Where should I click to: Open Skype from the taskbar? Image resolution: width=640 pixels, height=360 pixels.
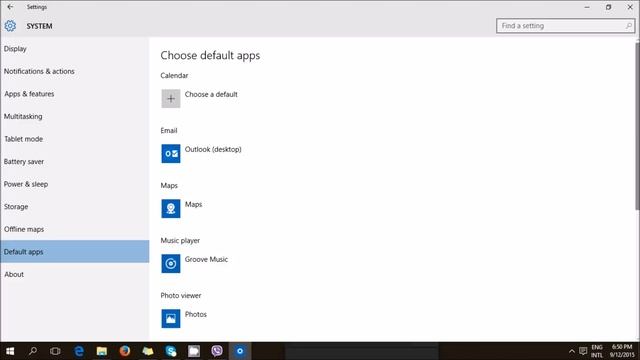(x=171, y=351)
